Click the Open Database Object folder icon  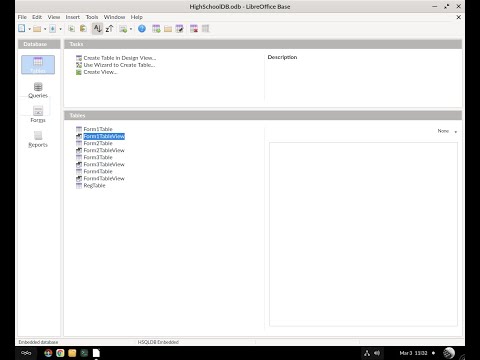click(168, 29)
